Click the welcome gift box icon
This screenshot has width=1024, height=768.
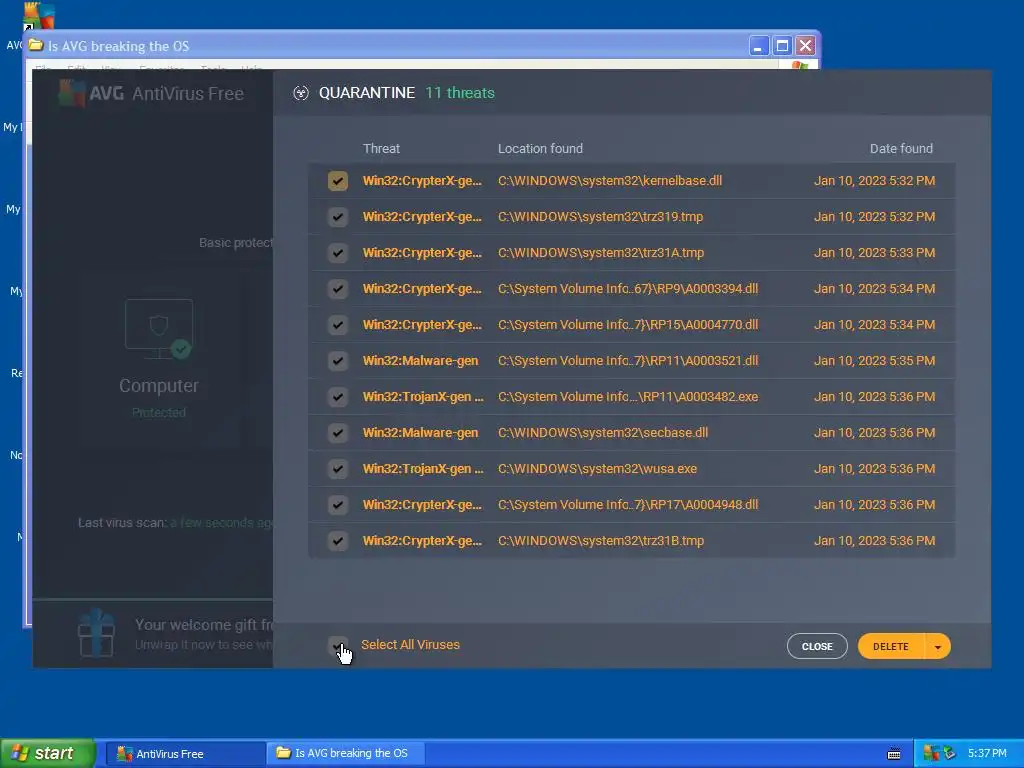pos(96,632)
